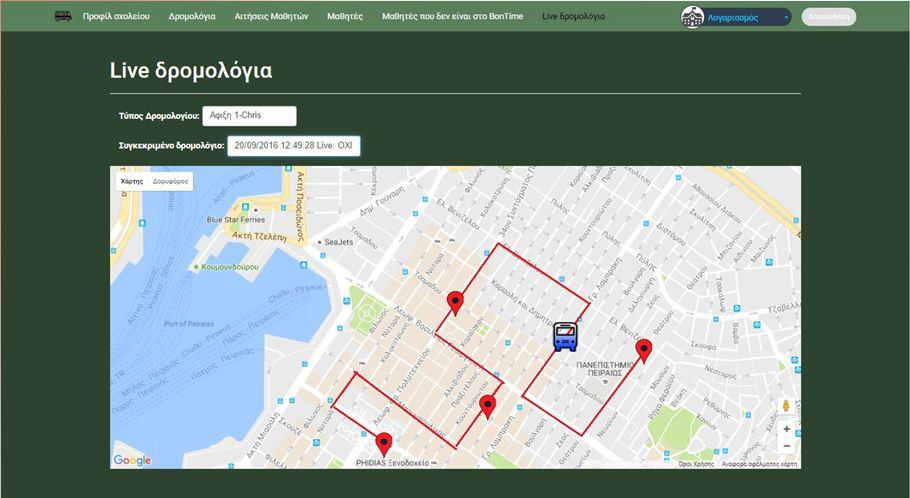Click the red pin near Νοταρά street
This screenshot has width=910, height=498.
[x=456, y=303]
